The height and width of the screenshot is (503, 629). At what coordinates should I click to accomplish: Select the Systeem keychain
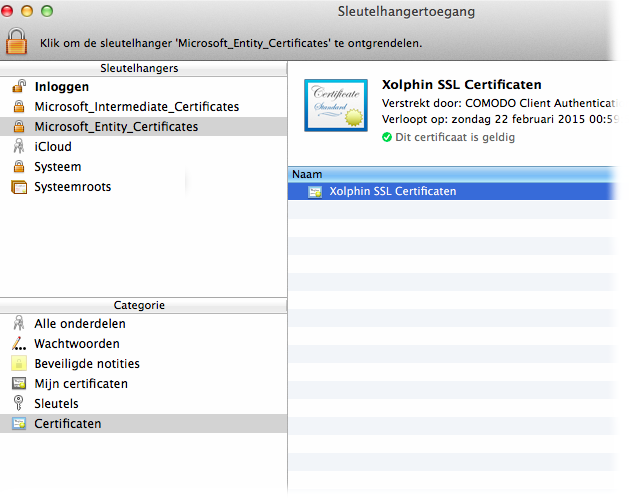pyautogui.click(x=143, y=167)
